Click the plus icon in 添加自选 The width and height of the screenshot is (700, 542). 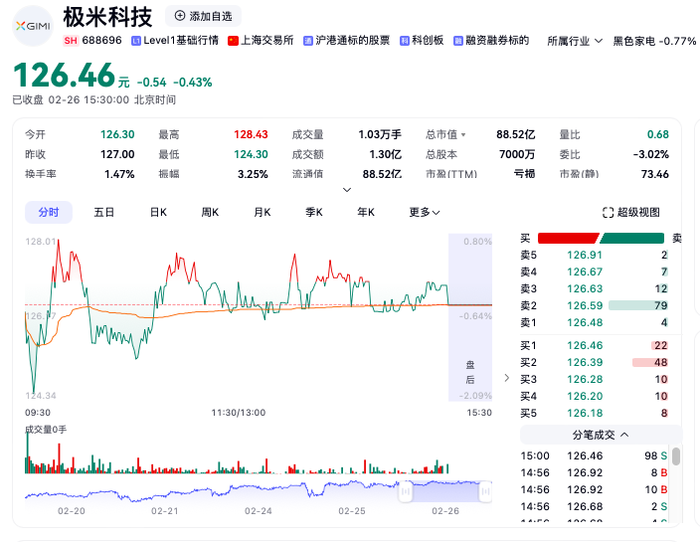click(x=179, y=16)
